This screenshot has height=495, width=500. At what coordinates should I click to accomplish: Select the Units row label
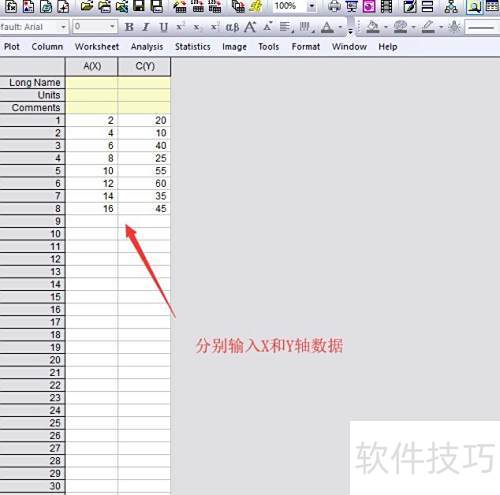[x=32, y=95]
